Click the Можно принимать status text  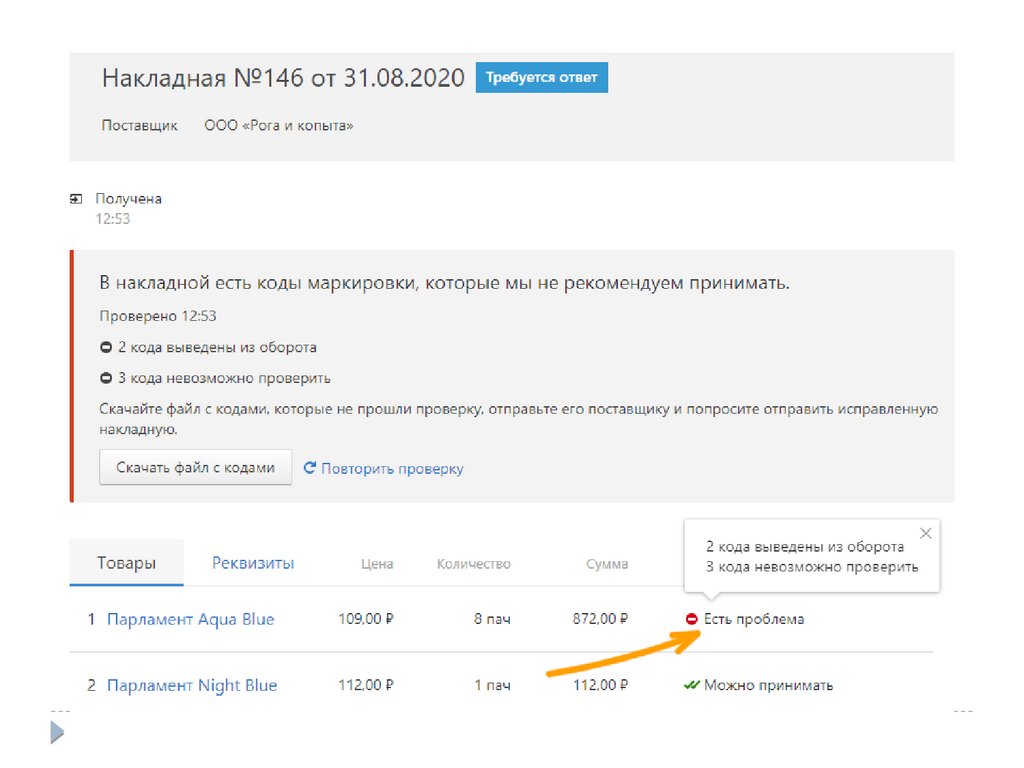pyautogui.click(x=768, y=686)
